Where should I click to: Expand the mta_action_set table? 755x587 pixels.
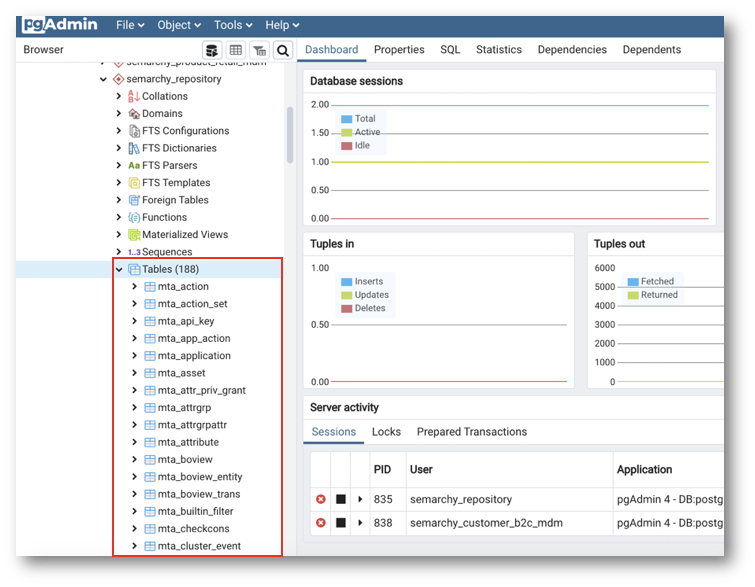click(135, 304)
